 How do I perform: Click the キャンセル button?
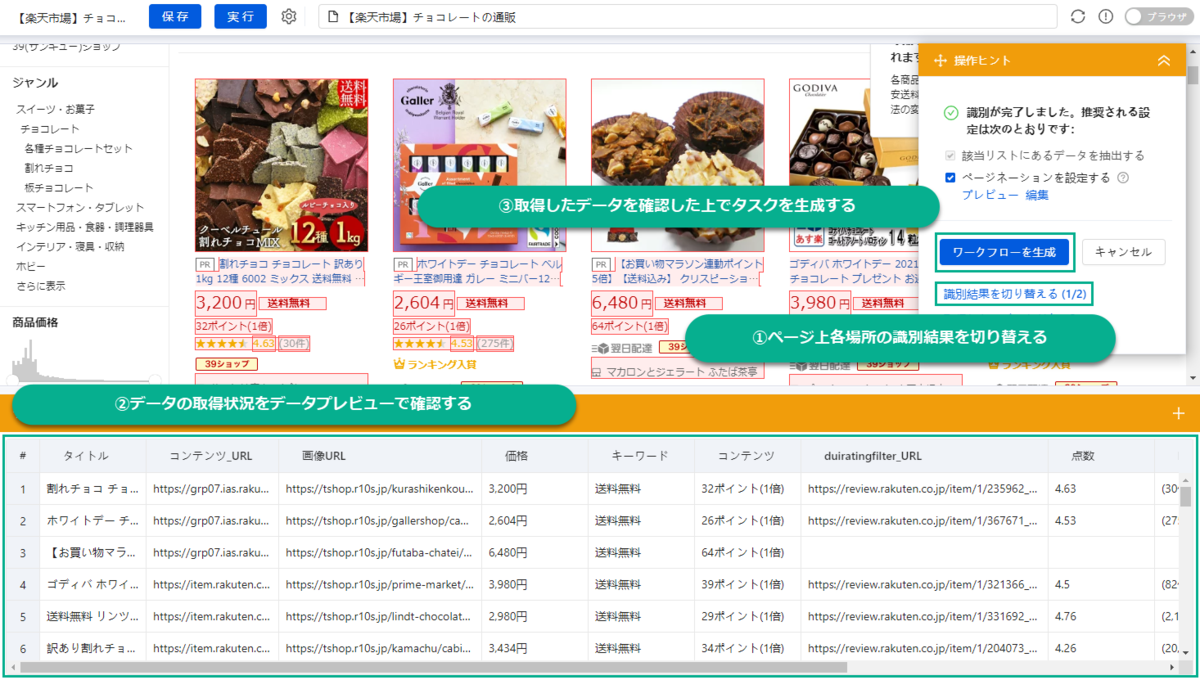(x=1123, y=252)
